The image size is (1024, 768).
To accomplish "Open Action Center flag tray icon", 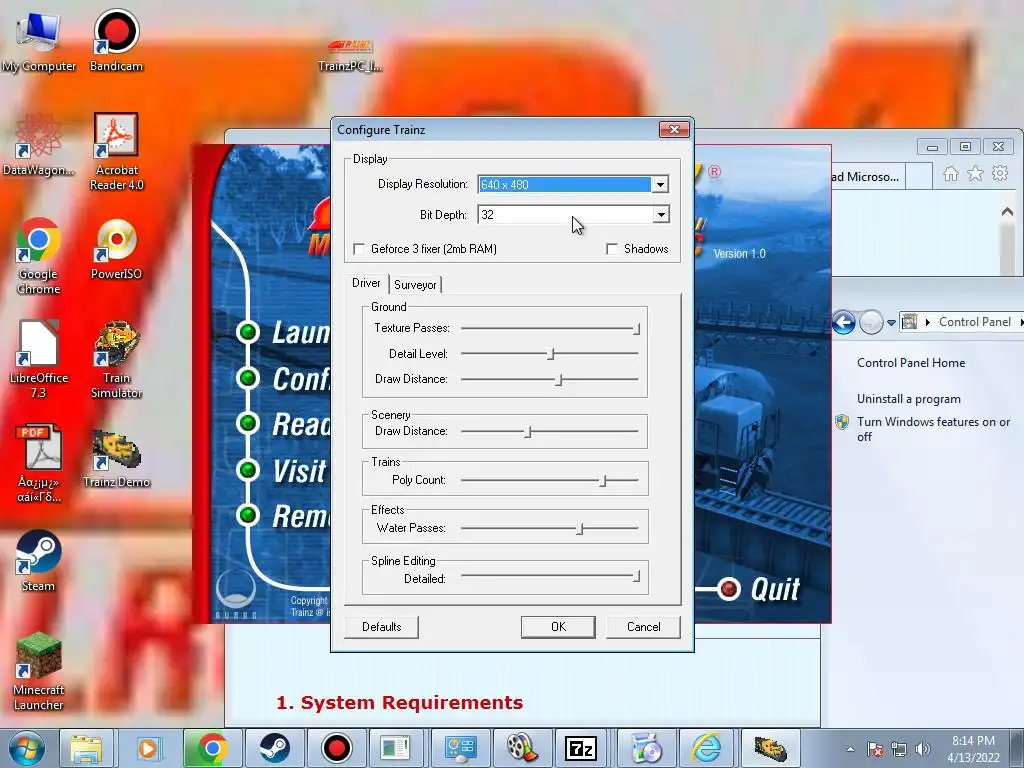I will point(875,749).
